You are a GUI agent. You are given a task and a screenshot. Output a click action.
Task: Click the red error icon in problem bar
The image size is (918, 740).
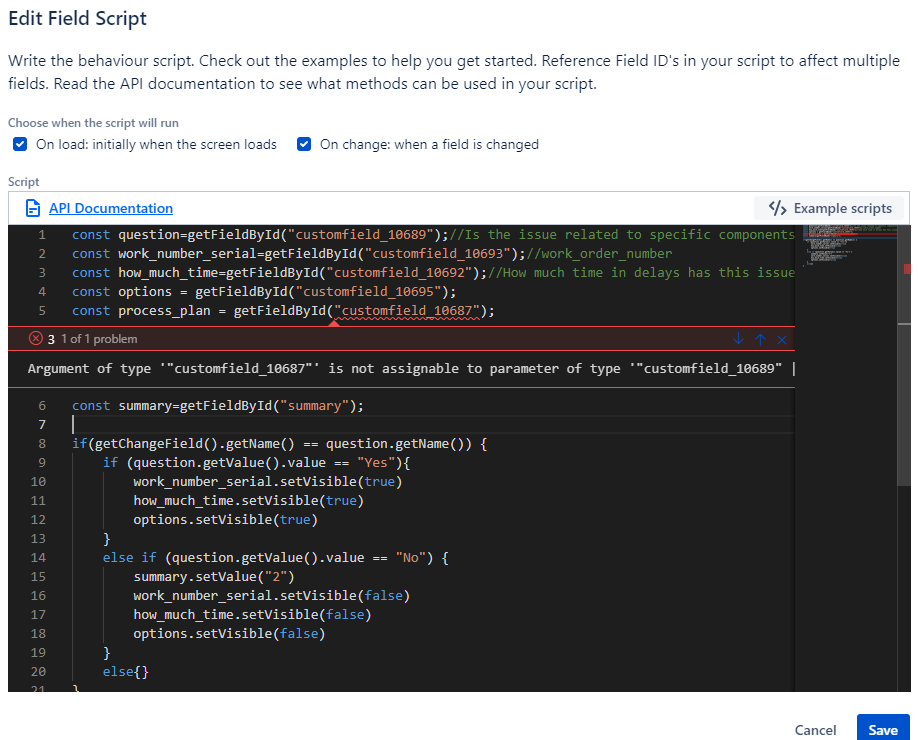(x=36, y=339)
